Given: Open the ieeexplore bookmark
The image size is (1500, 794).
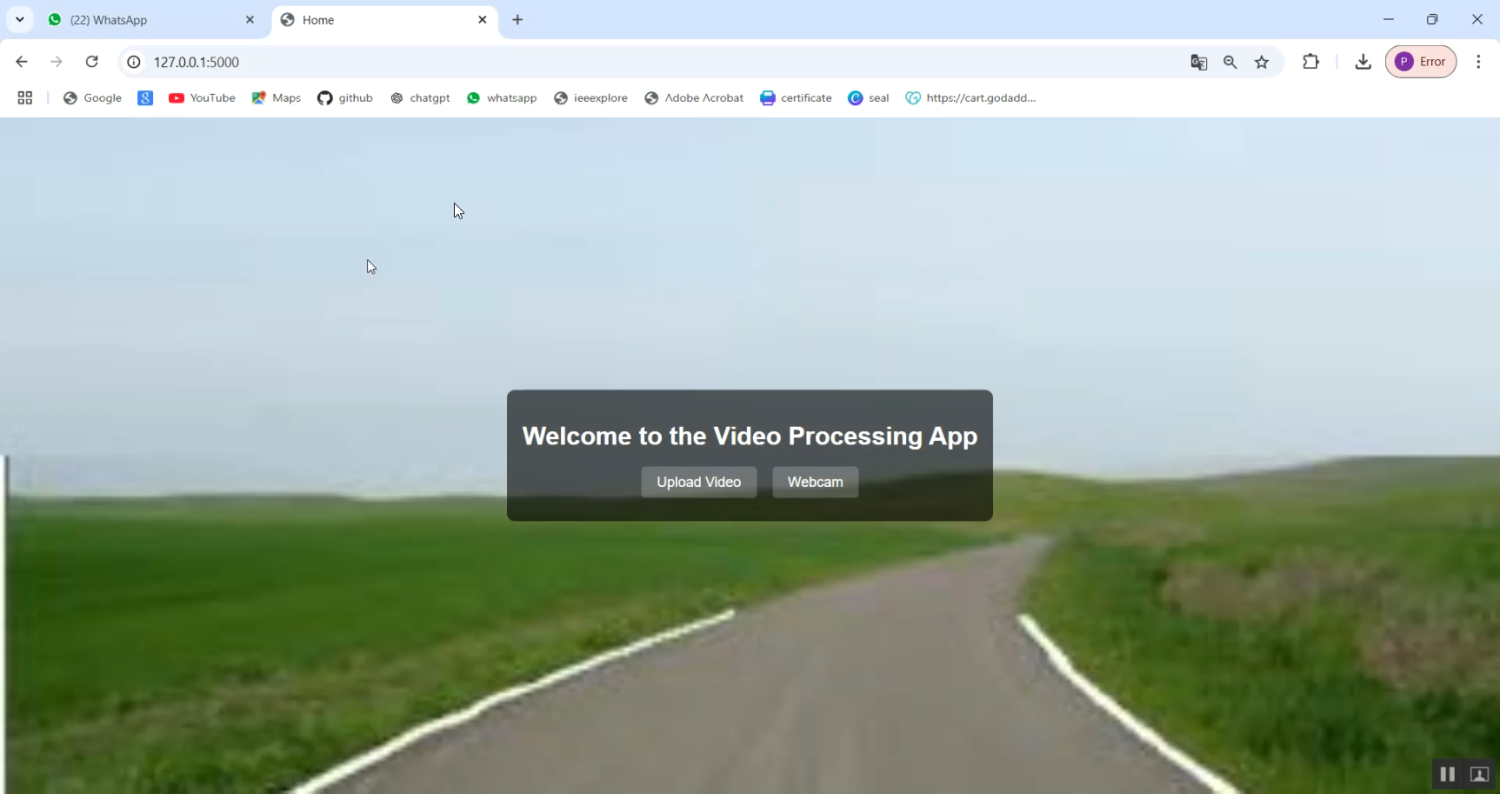Looking at the screenshot, I should pyautogui.click(x=591, y=98).
